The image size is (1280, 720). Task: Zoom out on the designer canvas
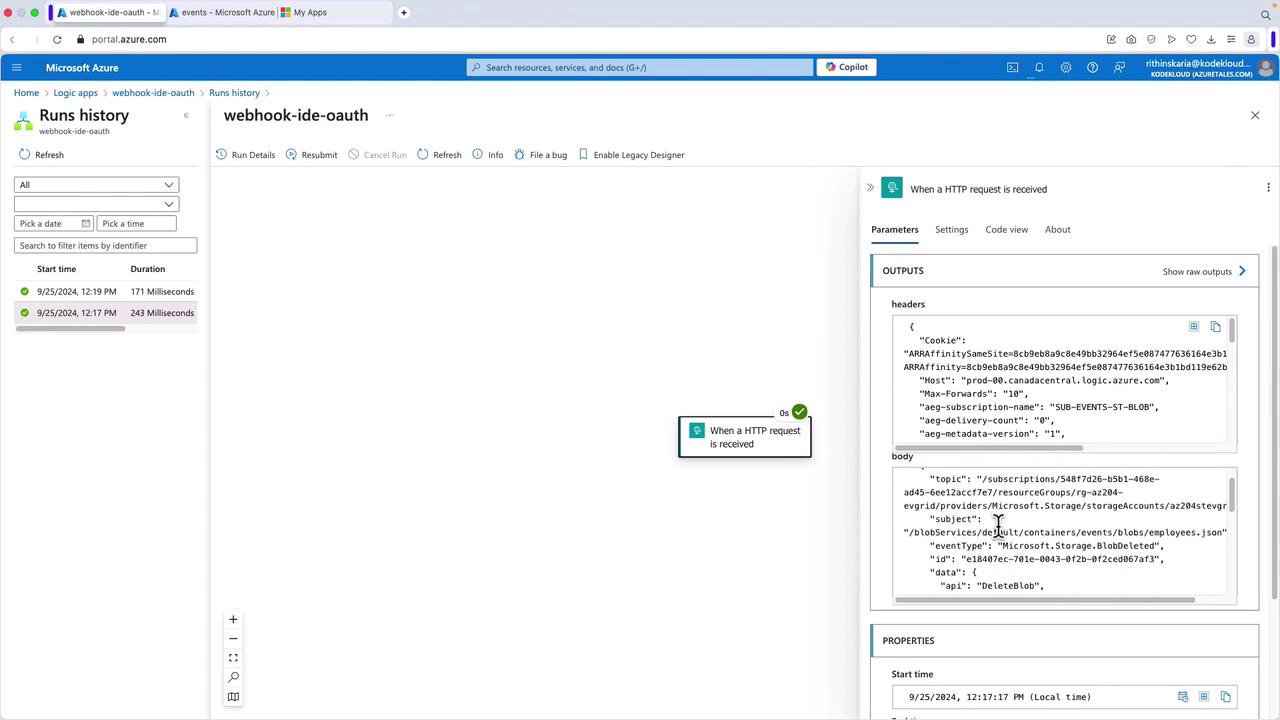tap(233, 638)
